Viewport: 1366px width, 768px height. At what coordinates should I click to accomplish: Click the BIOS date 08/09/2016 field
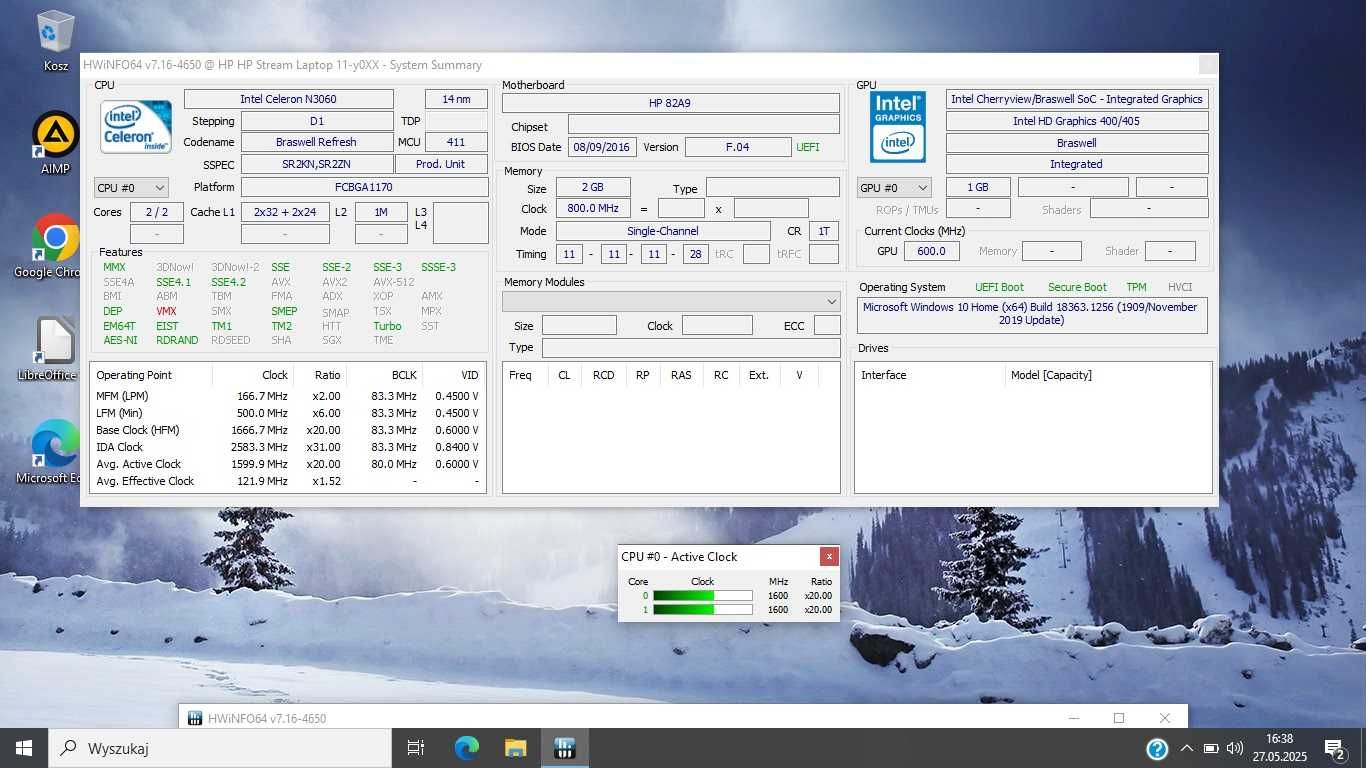(601, 147)
